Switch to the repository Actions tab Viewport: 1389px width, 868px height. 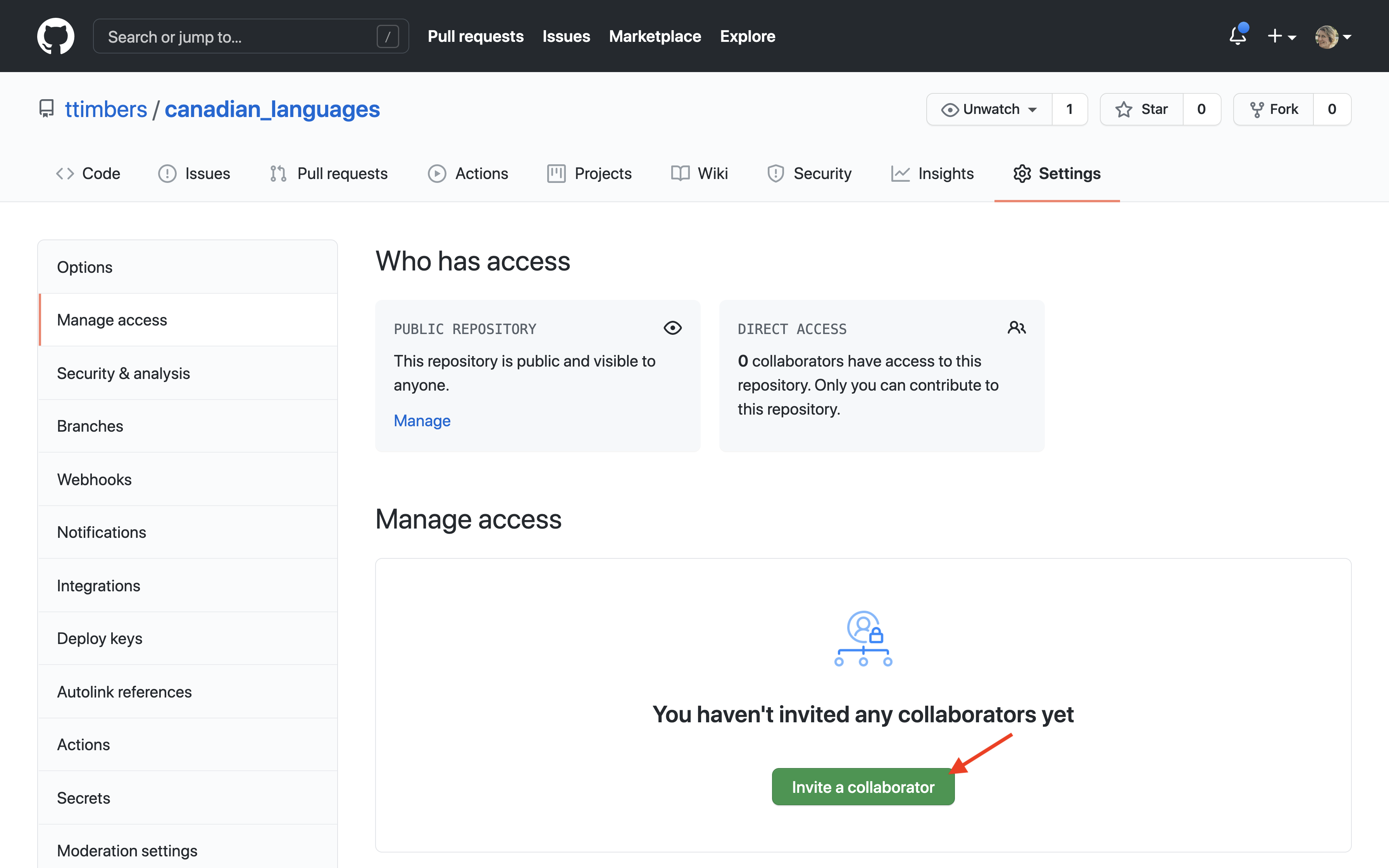tap(468, 173)
